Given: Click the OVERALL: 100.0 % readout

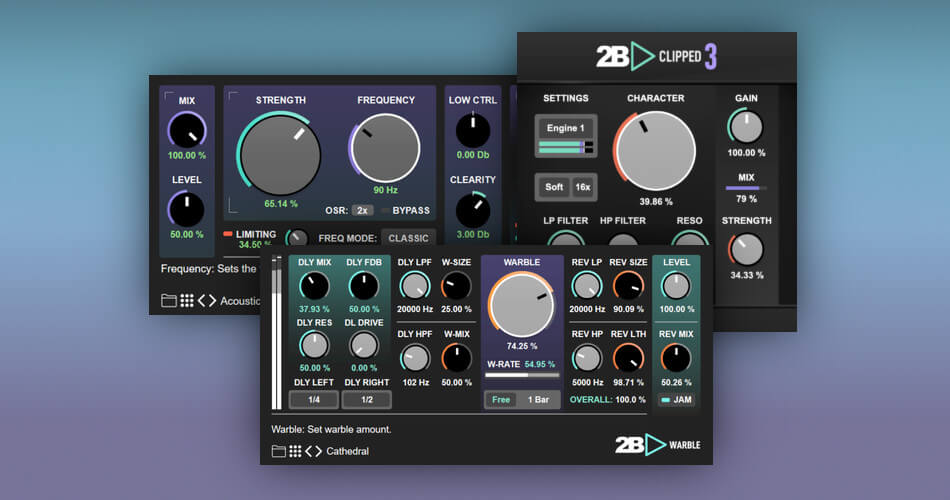Looking at the screenshot, I should point(608,399).
